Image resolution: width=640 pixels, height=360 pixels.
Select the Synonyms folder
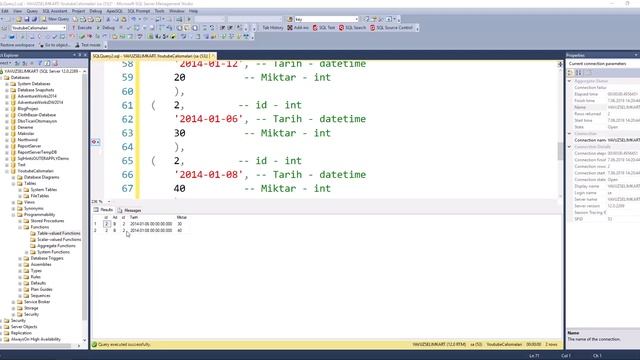pyautogui.click(x=33, y=208)
